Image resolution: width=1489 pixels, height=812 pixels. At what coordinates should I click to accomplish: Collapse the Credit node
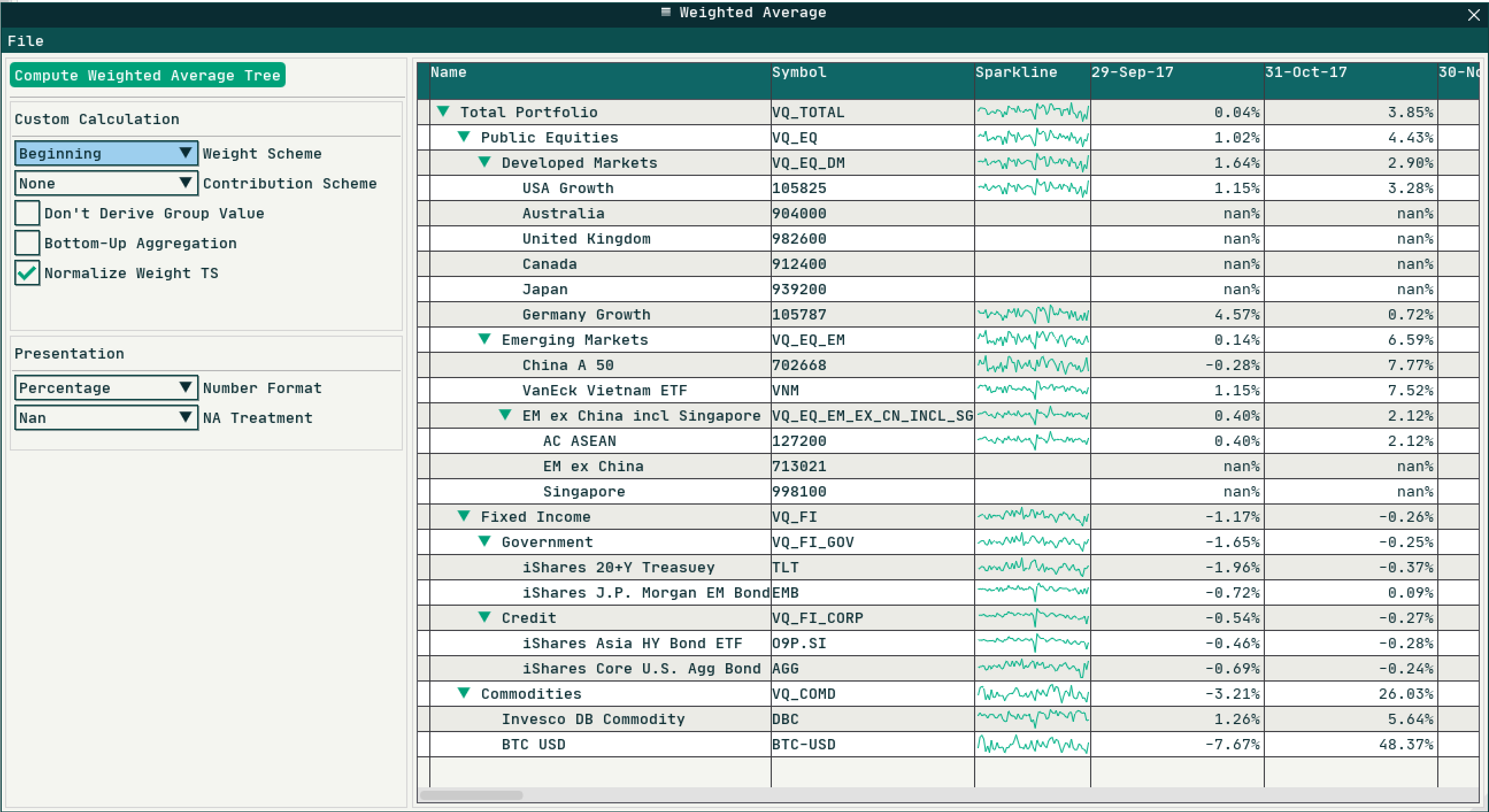[484, 617]
